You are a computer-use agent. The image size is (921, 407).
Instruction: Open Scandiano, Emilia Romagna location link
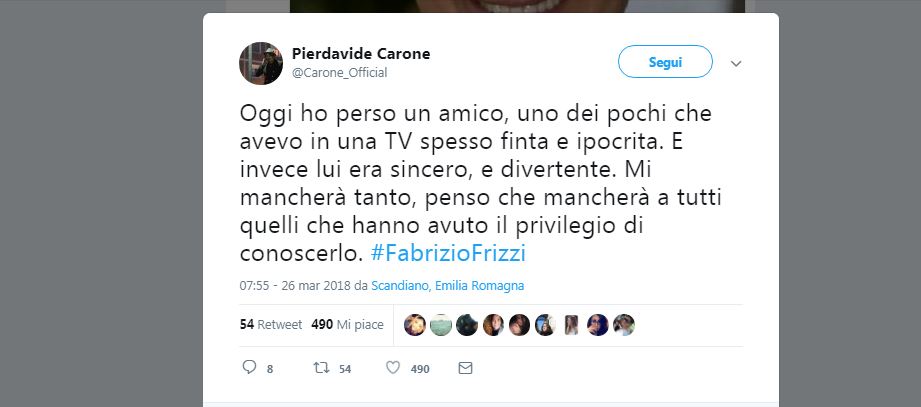448,285
